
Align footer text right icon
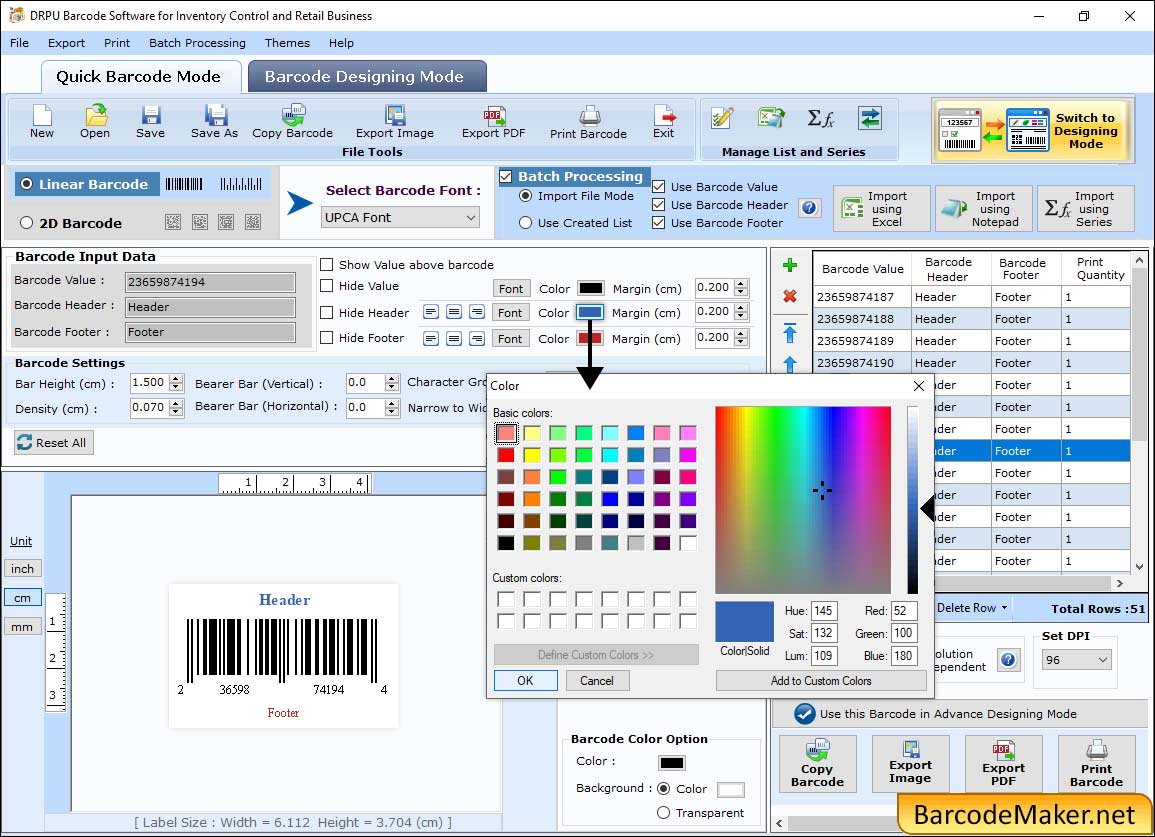(x=477, y=339)
